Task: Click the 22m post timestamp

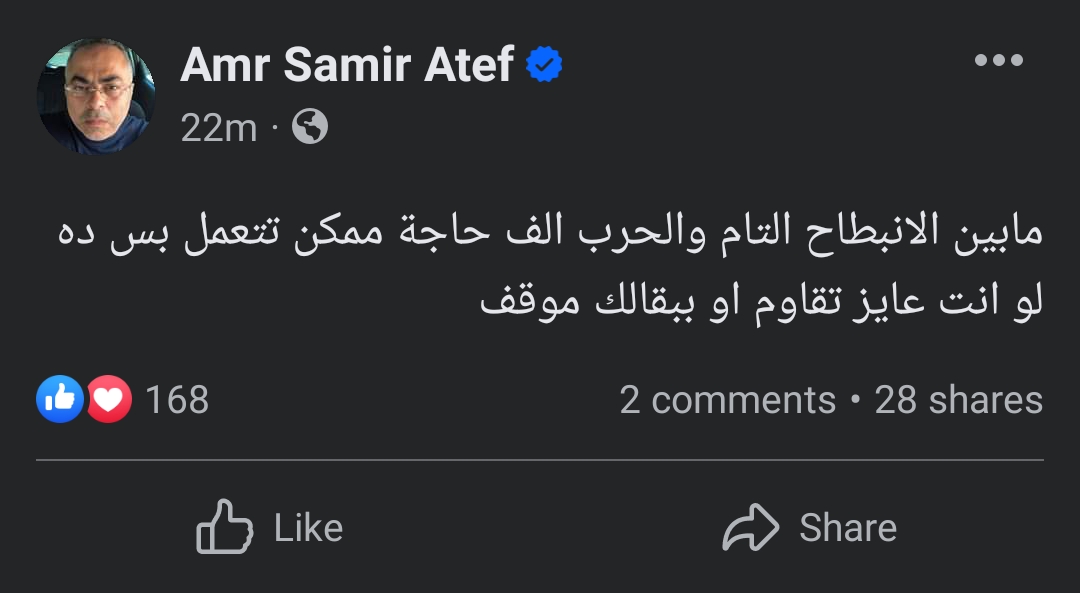Action: click(x=219, y=128)
